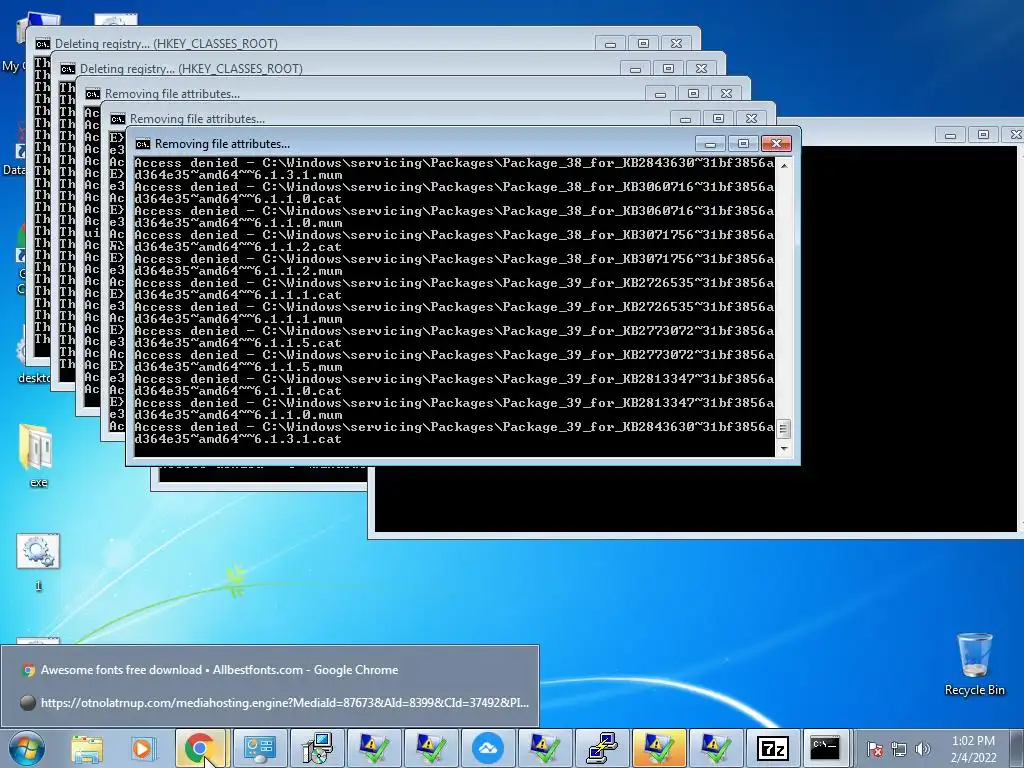Switch to the otnolatrnup.com Chrome window entry
This screenshot has height=768, width=1024.
(270, 703)
